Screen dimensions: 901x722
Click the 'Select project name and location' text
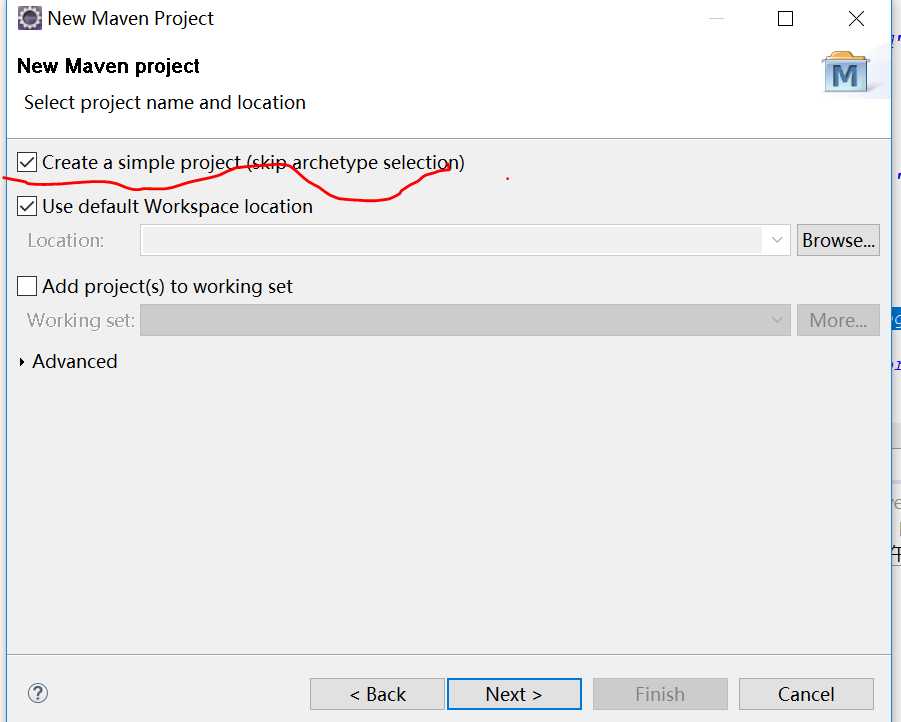point(165,102)
